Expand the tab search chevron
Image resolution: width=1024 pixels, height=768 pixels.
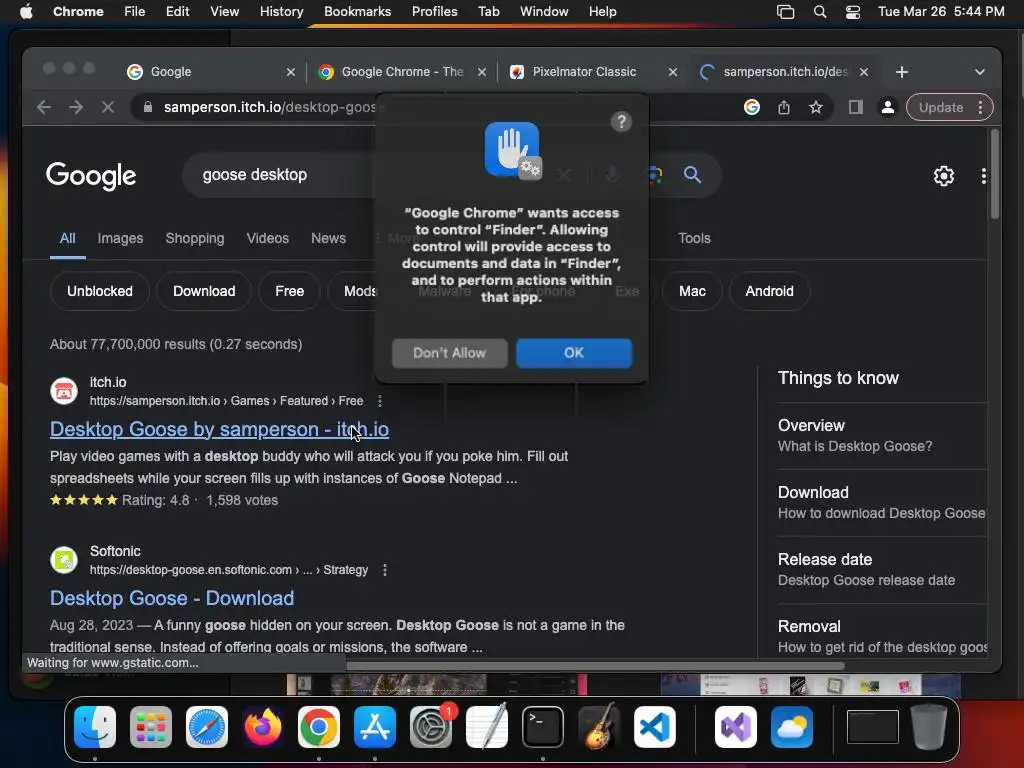tap(980, 72)
